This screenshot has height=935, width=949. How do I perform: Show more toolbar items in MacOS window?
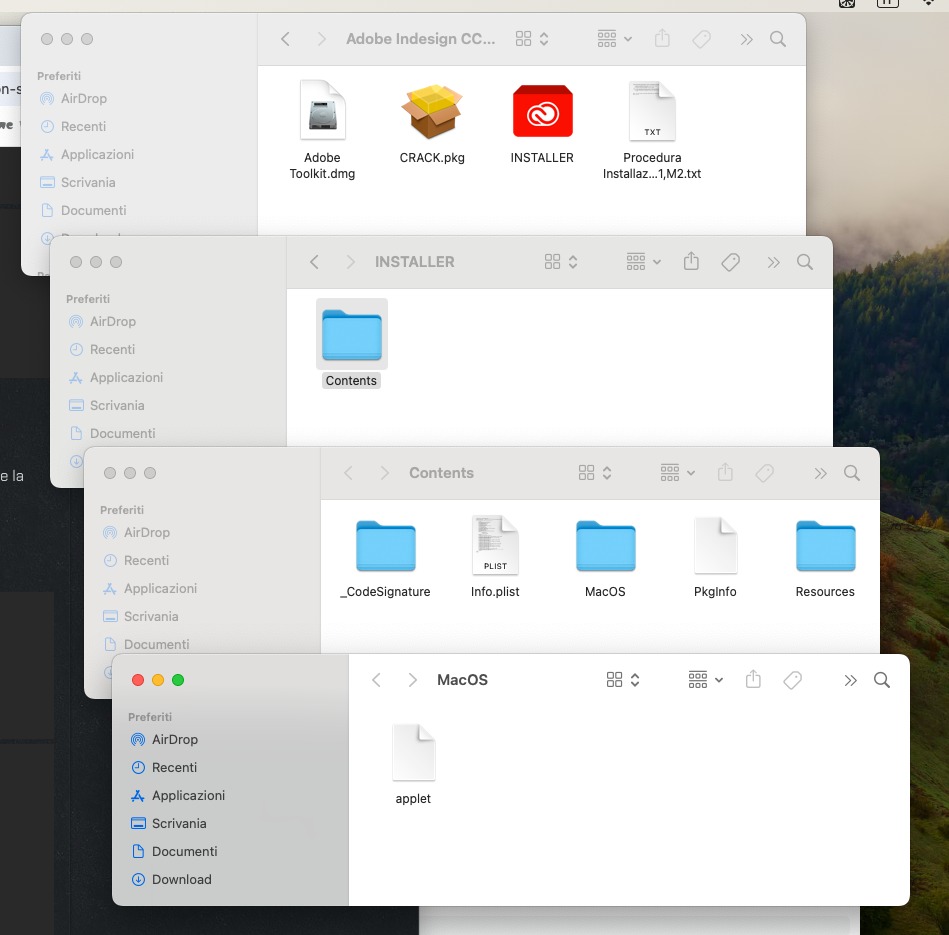(850, 681)
